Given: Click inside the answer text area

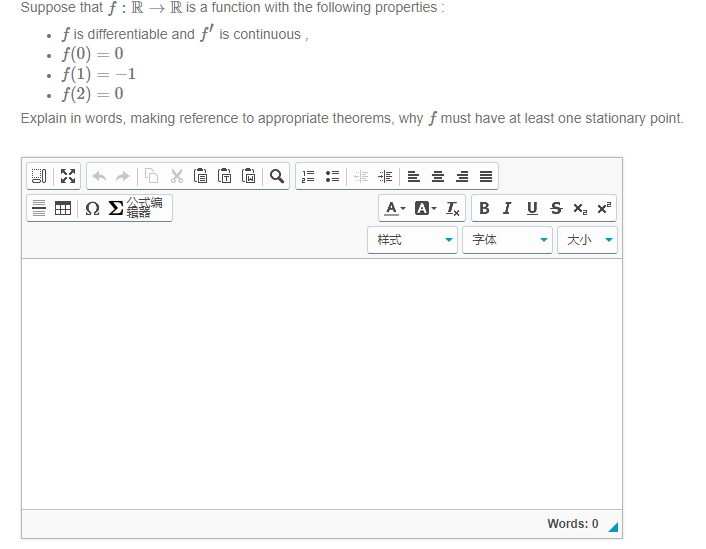Looking at the screenshot, I should (x=322, y=384).
